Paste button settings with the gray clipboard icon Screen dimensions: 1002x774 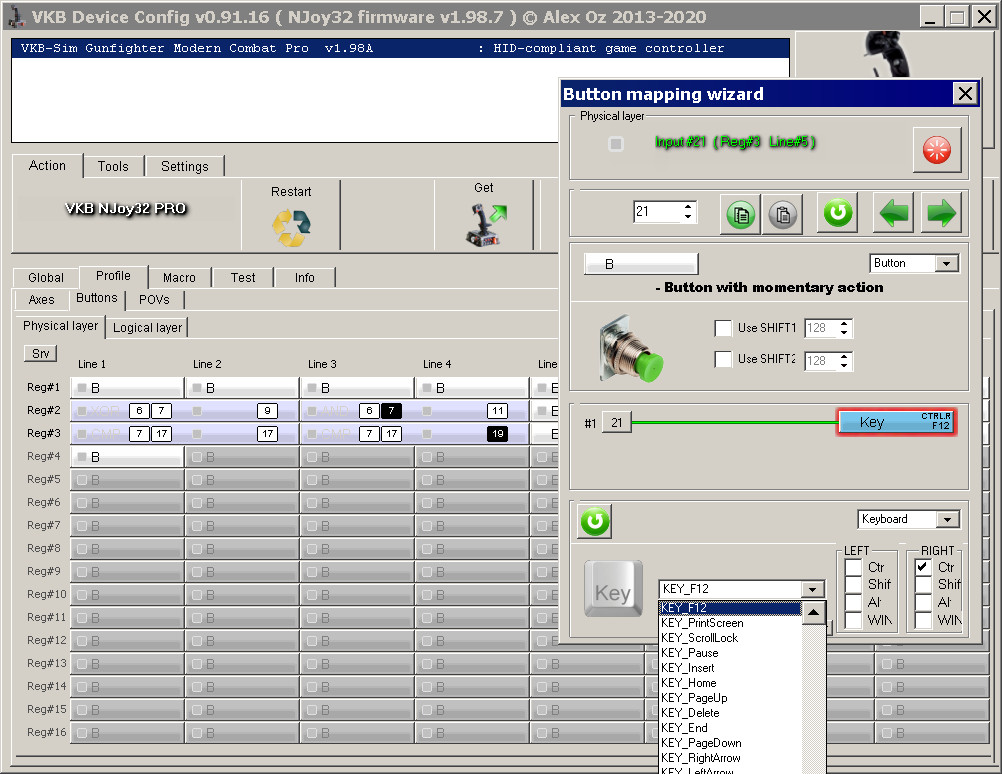coord(782,214)
